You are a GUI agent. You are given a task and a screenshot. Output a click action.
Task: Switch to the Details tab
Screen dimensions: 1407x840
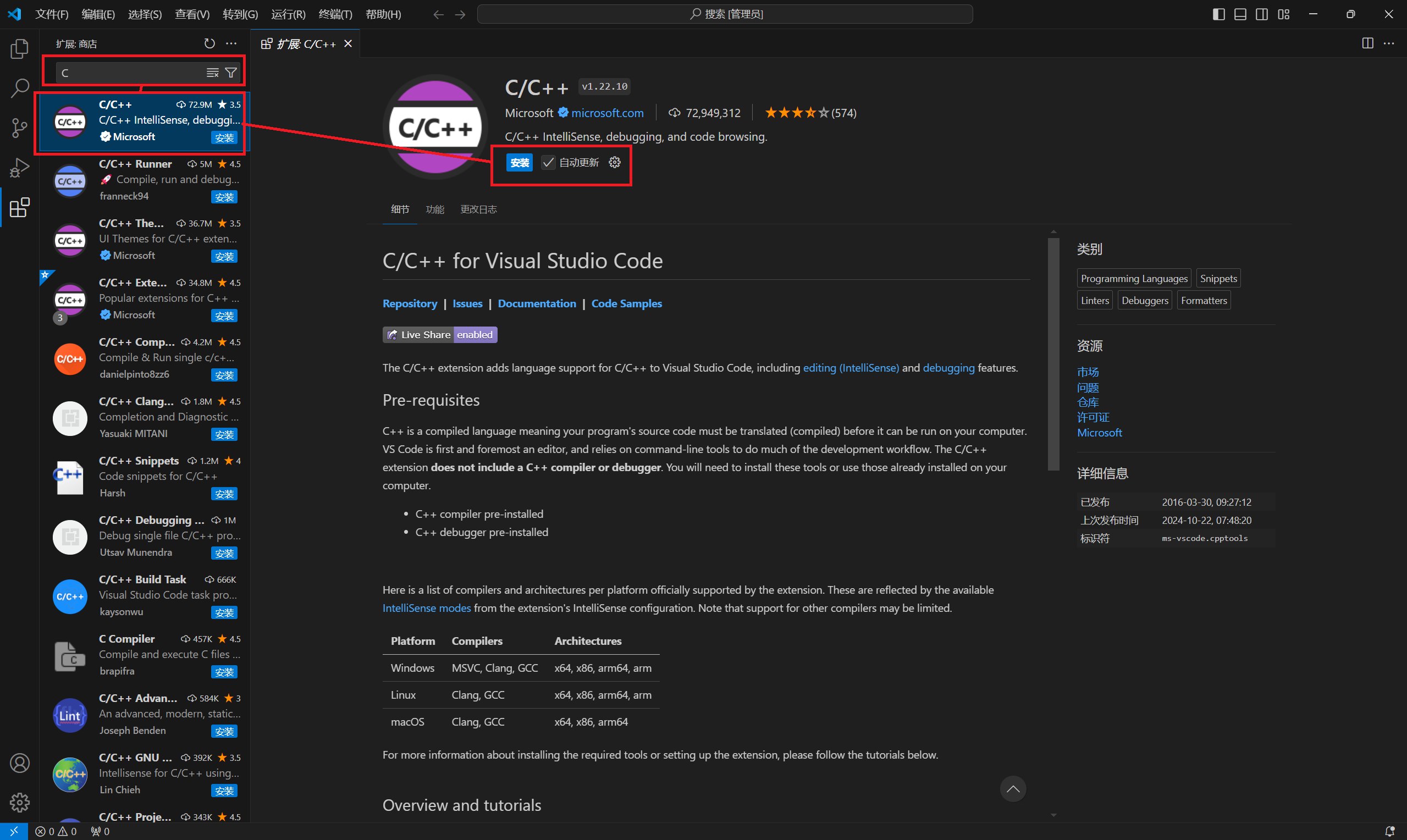pos(400,209)
